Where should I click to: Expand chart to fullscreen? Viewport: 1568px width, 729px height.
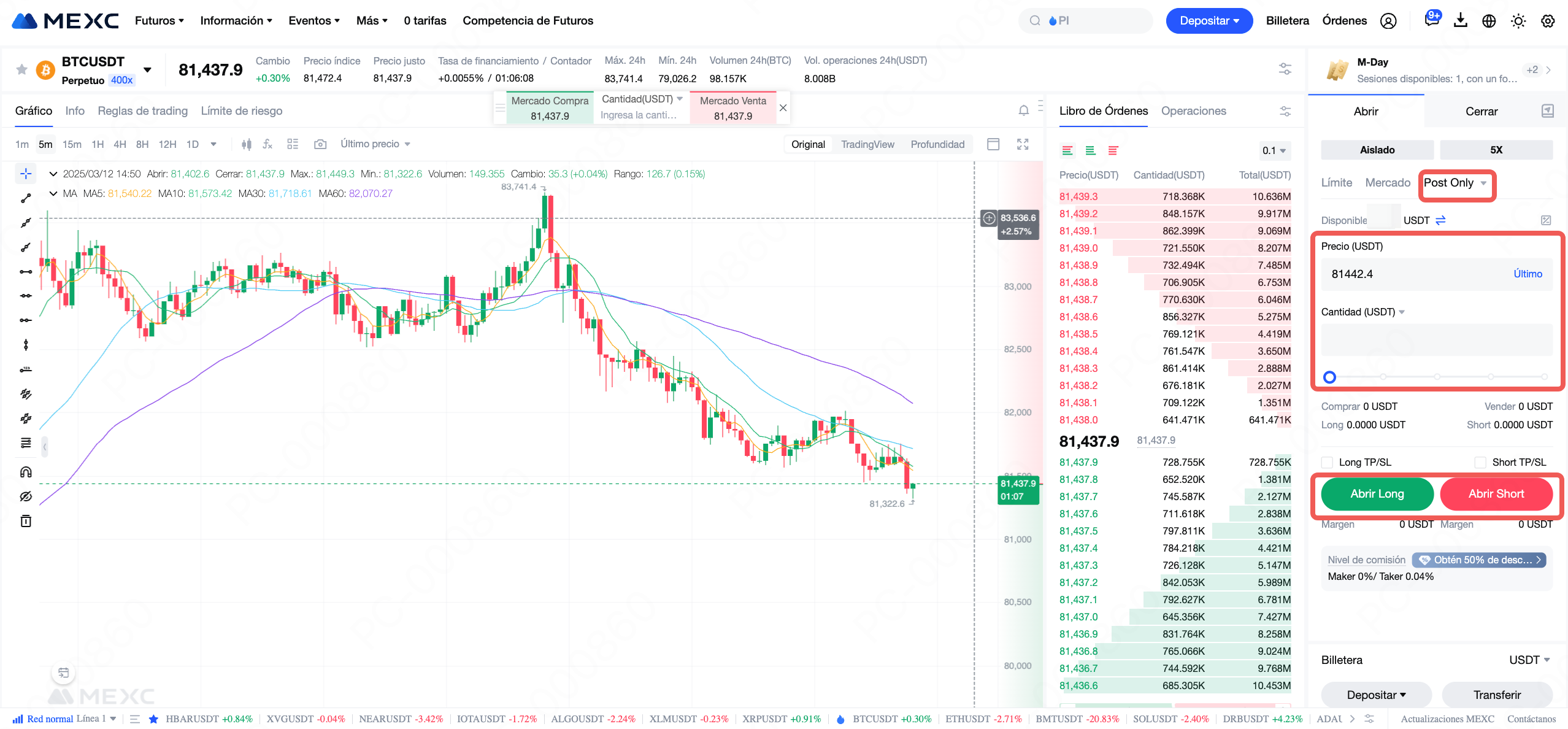[x=1023, y=144]
